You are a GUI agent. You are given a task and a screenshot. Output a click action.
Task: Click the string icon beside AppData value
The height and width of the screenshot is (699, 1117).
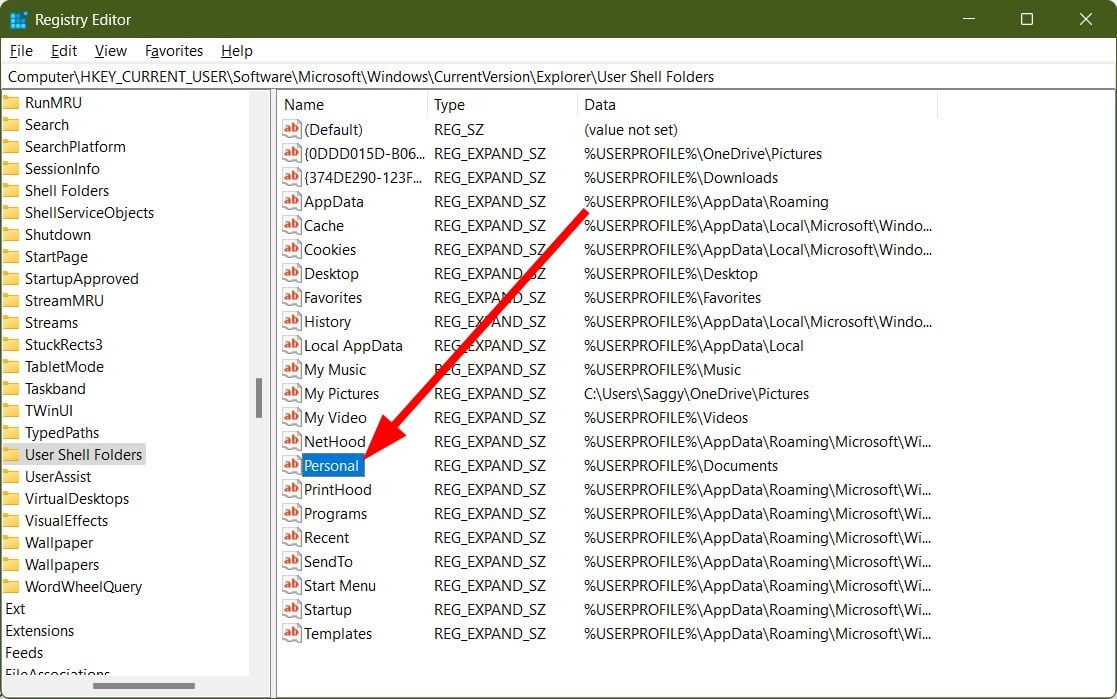click(x=291, y=201)
